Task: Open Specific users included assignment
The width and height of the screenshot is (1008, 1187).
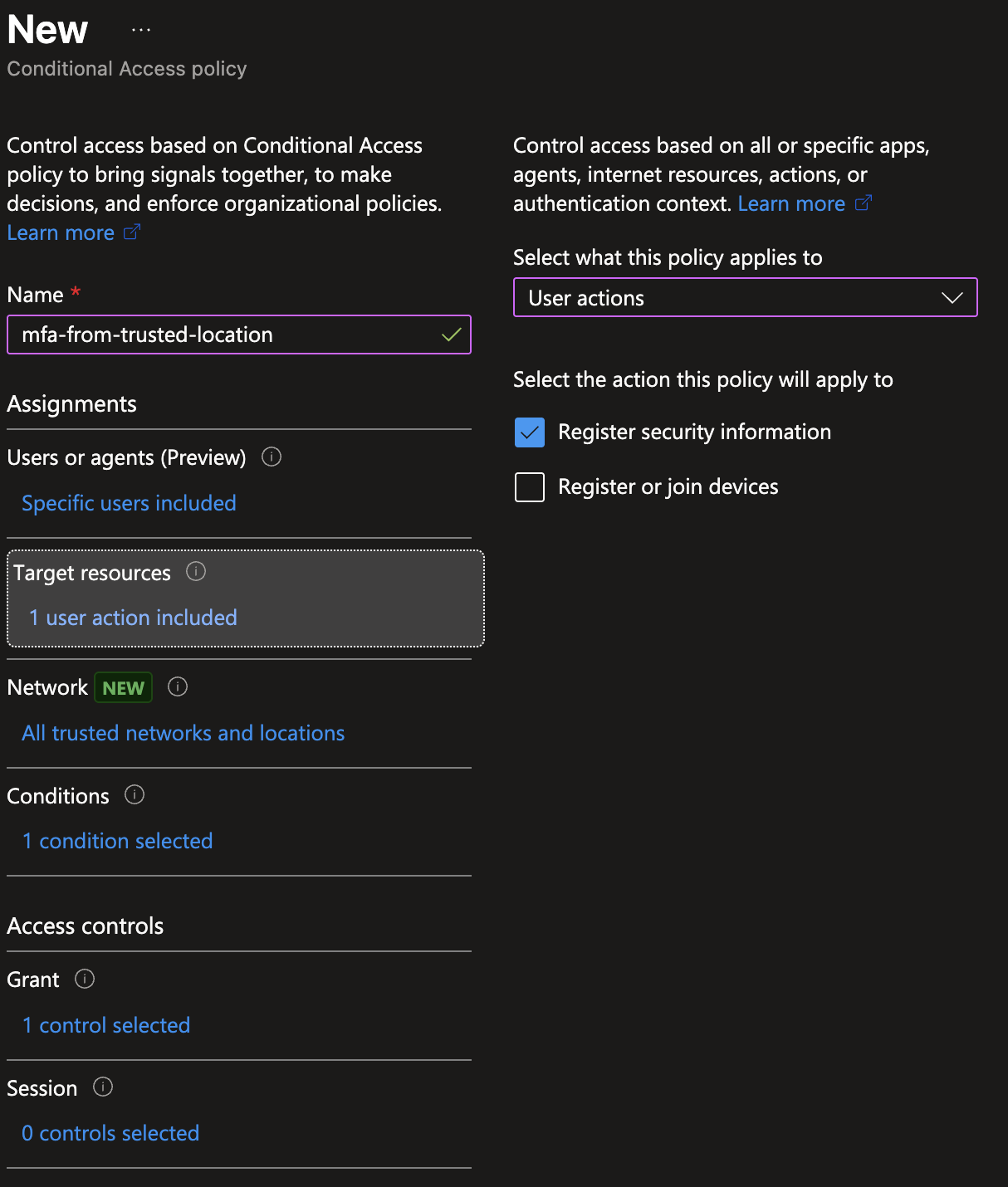Action: tap(129, 503)
